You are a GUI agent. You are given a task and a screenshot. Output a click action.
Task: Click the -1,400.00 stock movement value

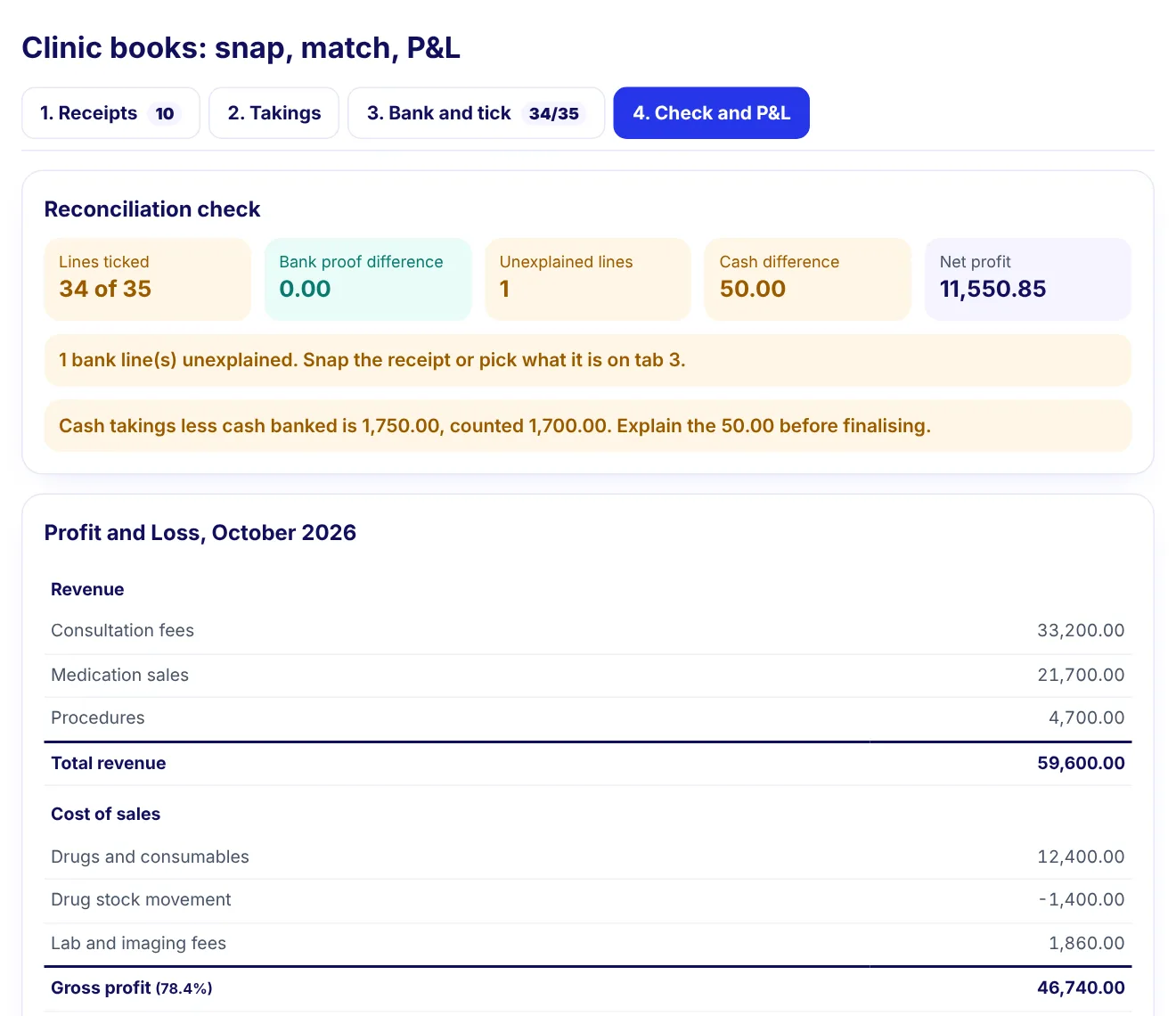point(1082,900)
